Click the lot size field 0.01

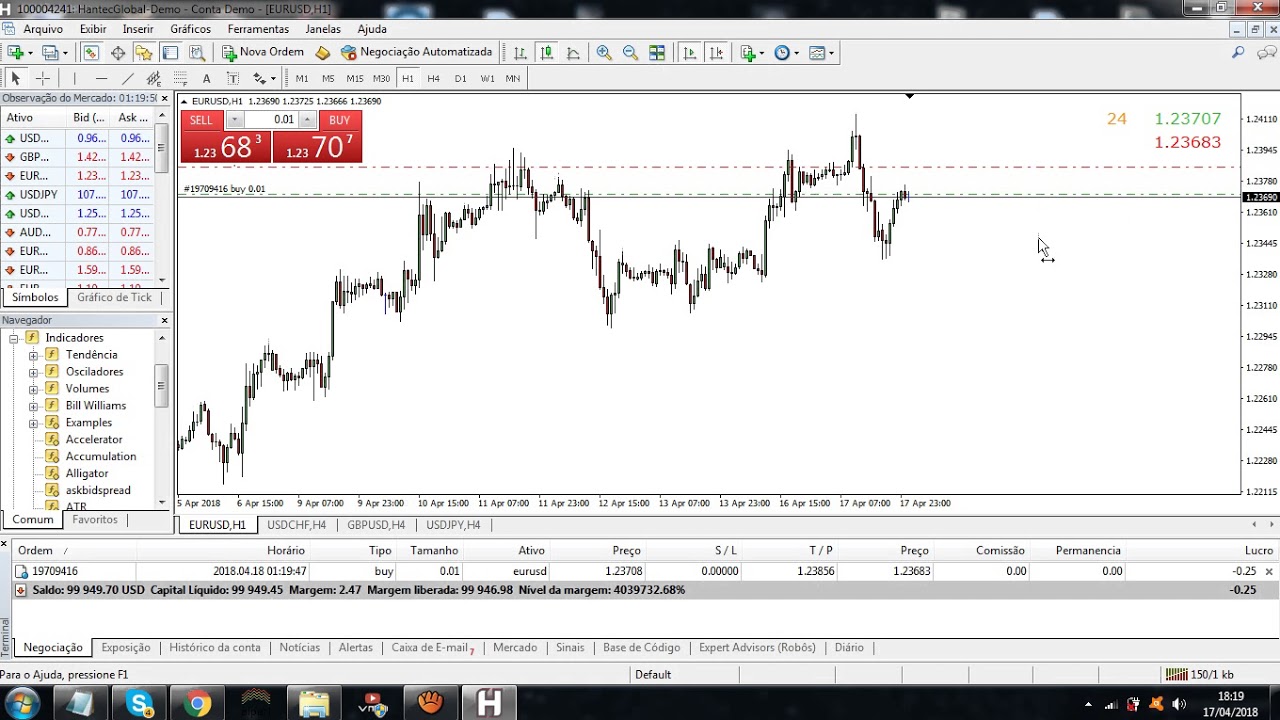pos(272,120)
